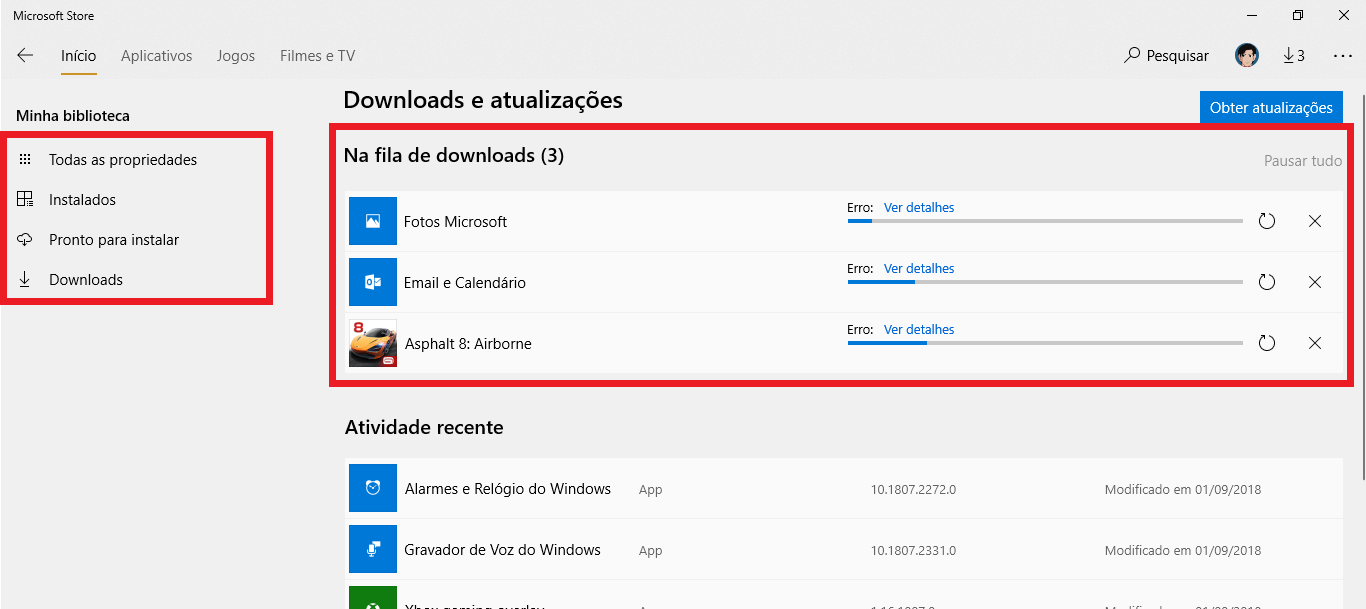The width and height of the screenshot is (1366, 609).
Task: Cancel the Fotos Microsoft download
Action: click(1315, 221)
